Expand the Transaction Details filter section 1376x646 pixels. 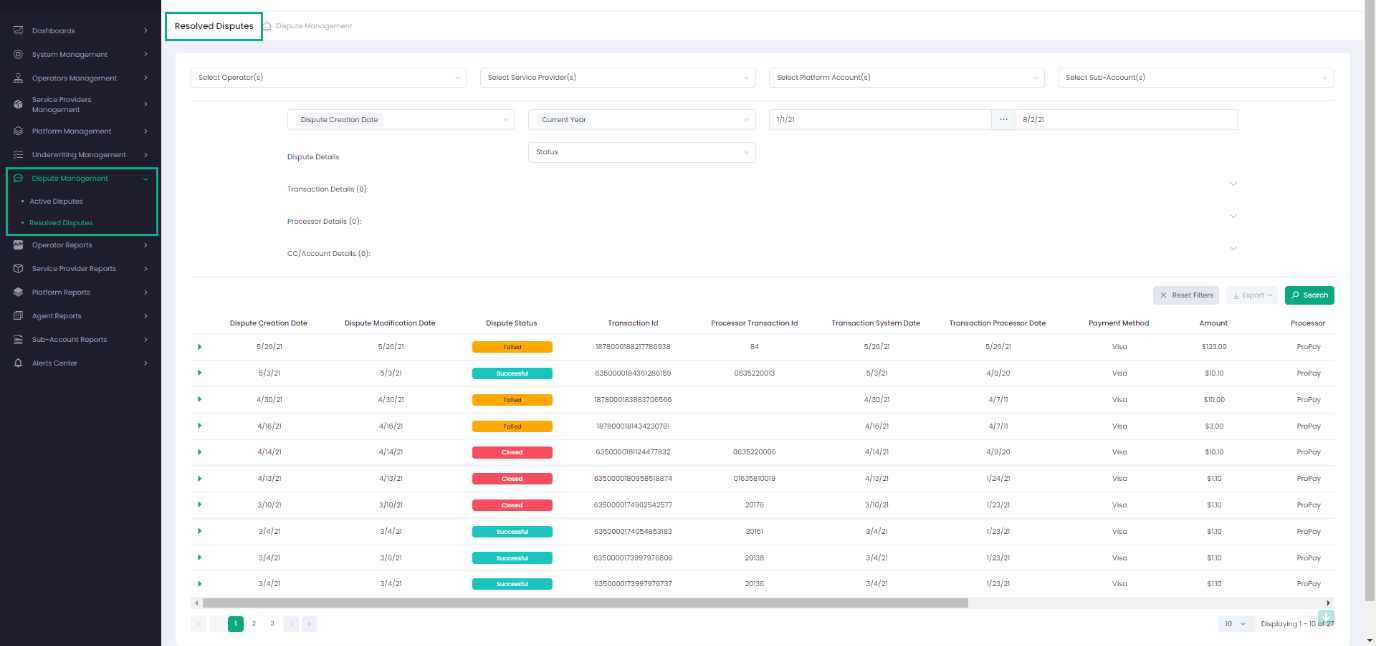1233,184
